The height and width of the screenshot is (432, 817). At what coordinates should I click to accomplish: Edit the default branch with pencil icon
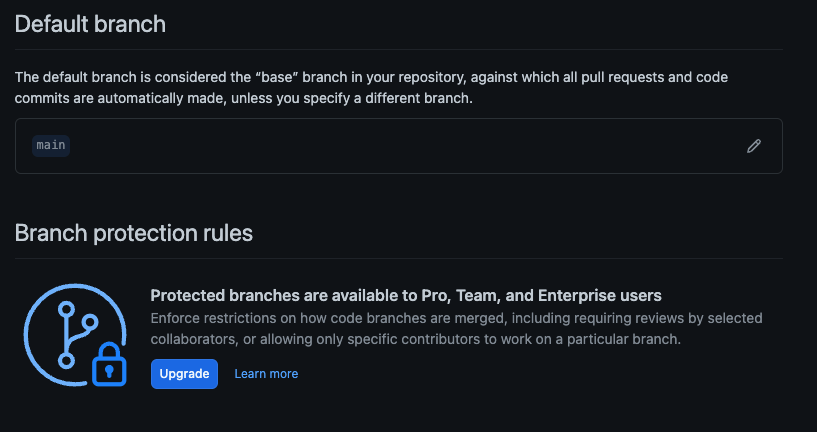[753, 146]
